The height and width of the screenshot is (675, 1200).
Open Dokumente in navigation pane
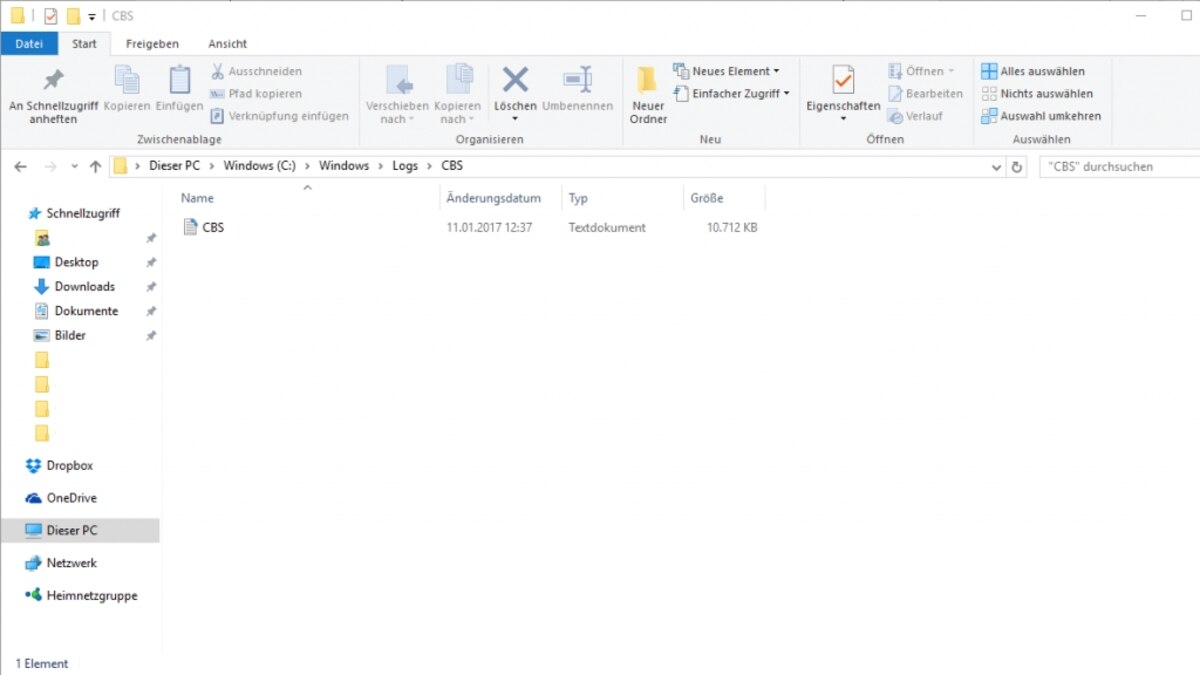click(x=76, y=311)
